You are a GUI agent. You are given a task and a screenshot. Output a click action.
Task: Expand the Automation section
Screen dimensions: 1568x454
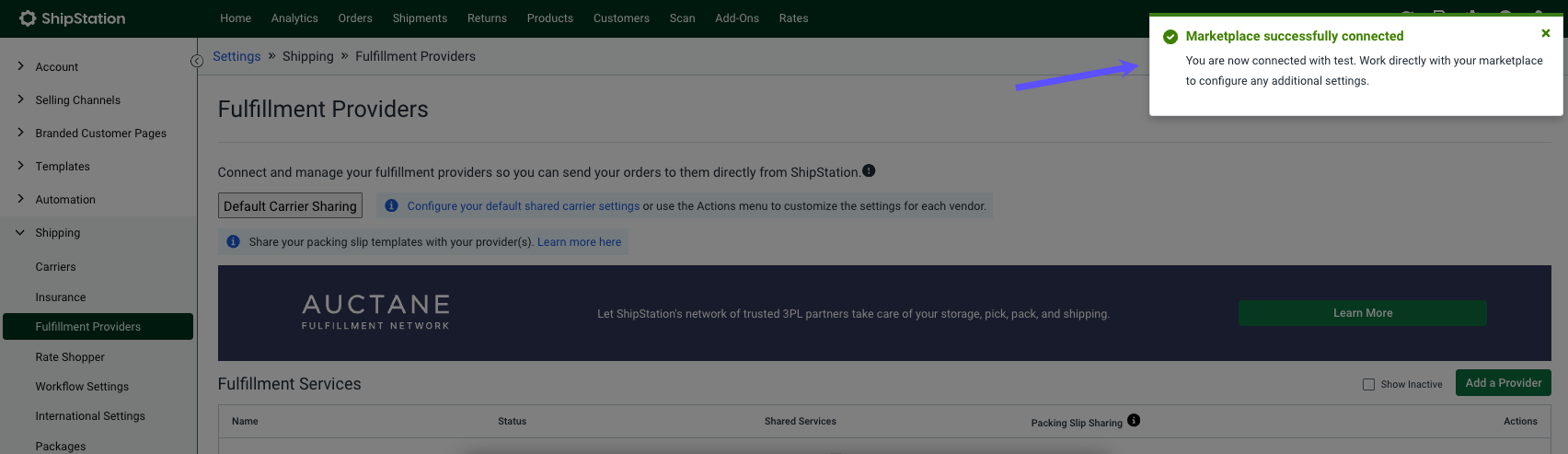point(20,199)
